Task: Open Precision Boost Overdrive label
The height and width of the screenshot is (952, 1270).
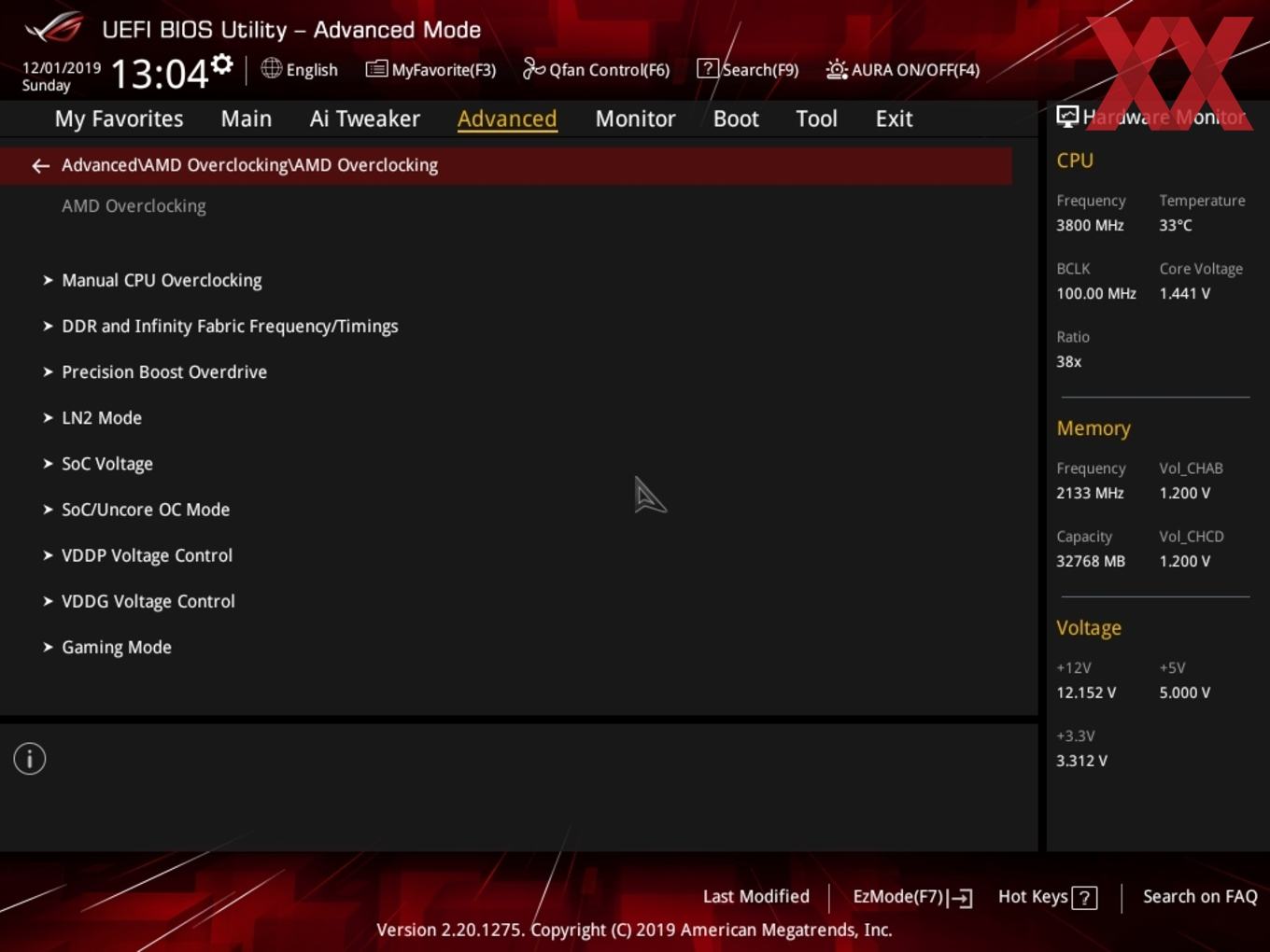Action: pyautogui.click(x=164, y=371)
